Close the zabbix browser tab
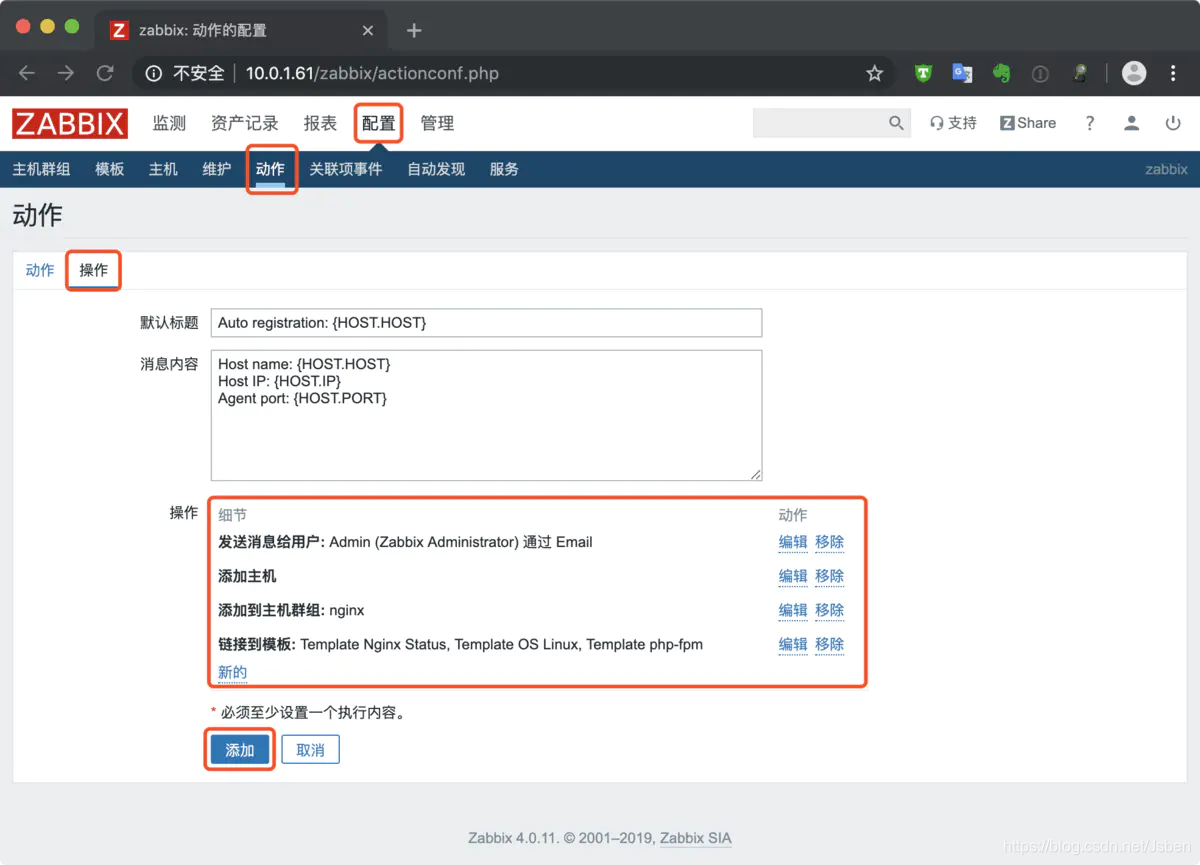This screenshot has width=1200, height=865. tap(367, 30)
